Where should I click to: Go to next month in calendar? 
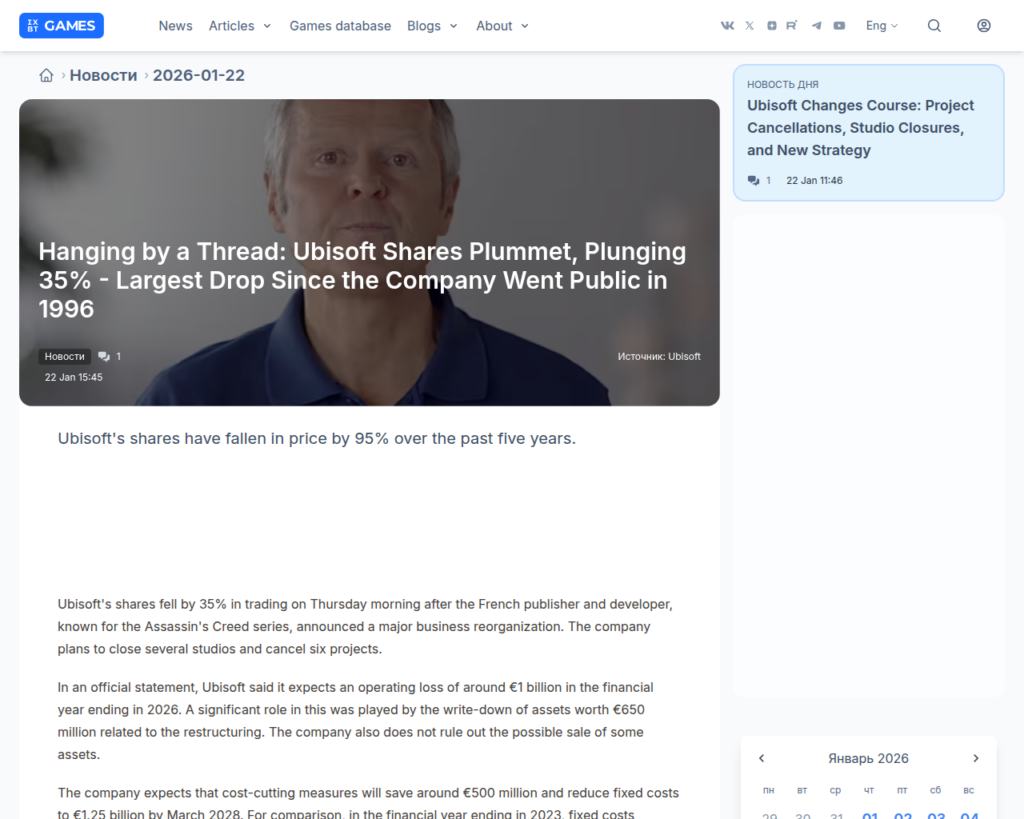[976, 759]
